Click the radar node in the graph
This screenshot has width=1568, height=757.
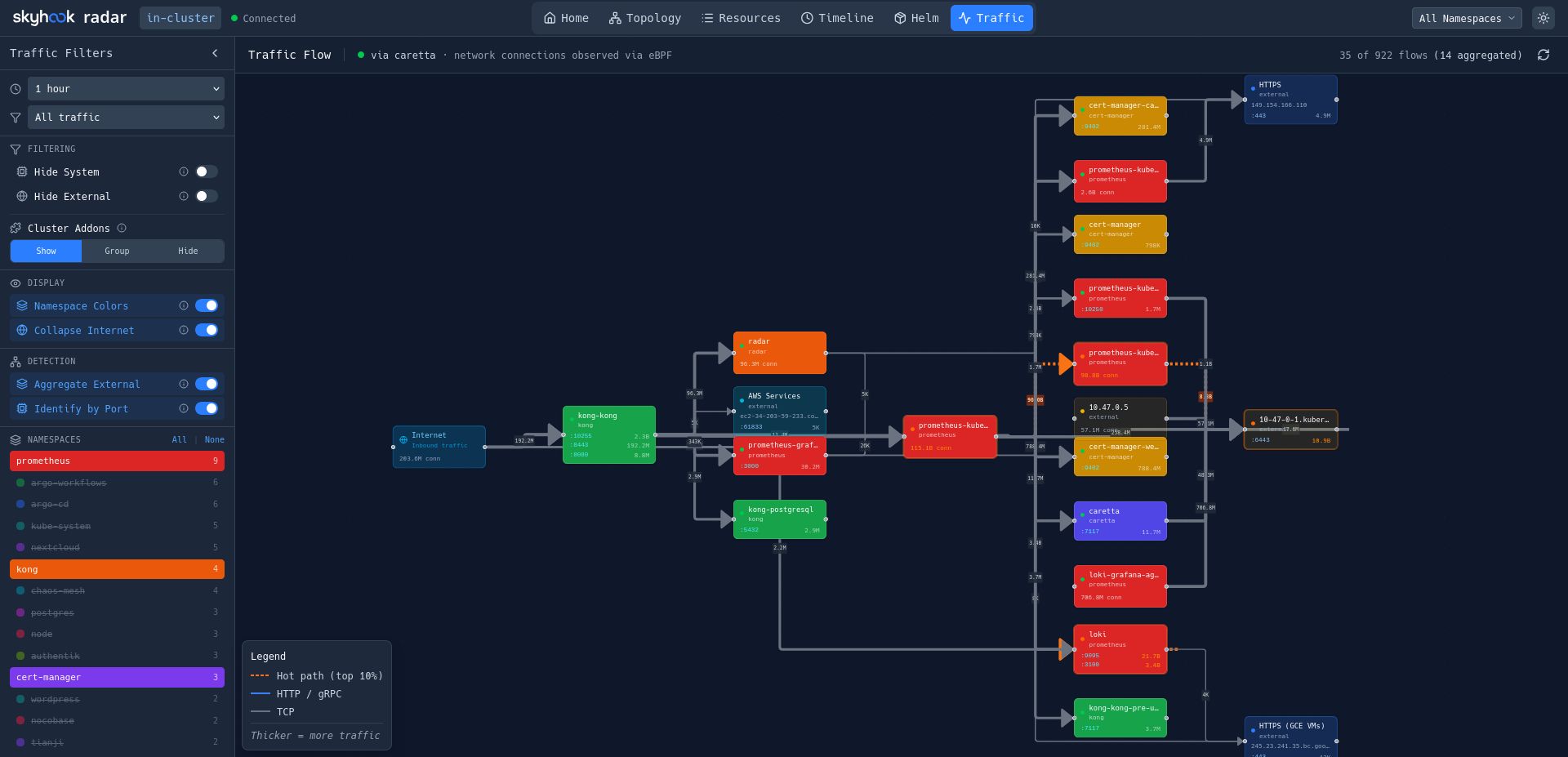click(779, 352)
